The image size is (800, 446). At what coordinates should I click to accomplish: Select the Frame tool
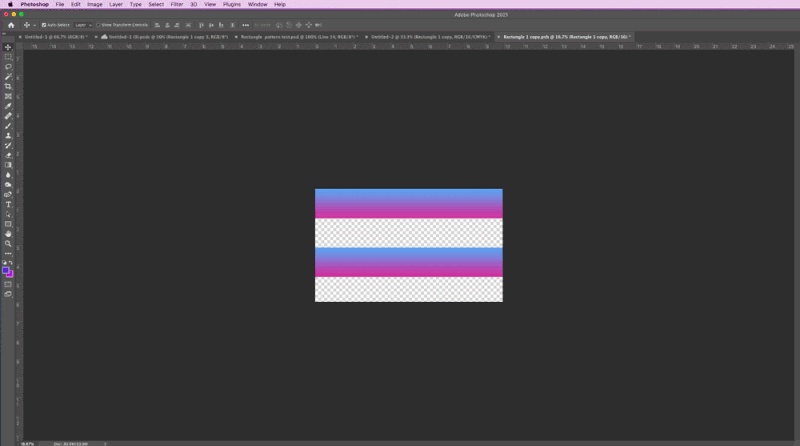click(8, 96)
